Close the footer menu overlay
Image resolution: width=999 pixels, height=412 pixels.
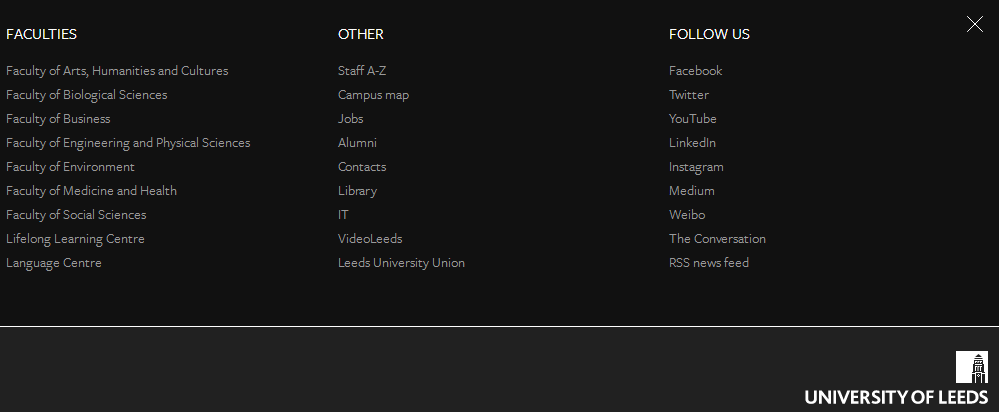975,24
